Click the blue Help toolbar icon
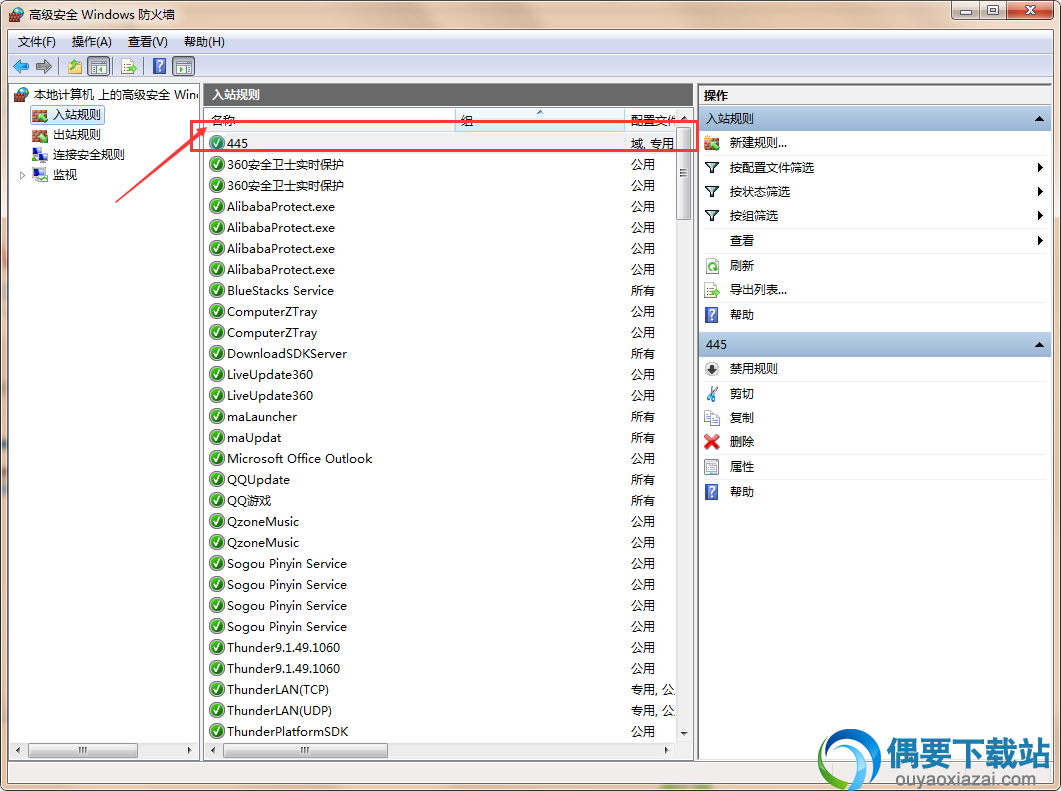Screen dimensions: 1061x791 [160, 66]
